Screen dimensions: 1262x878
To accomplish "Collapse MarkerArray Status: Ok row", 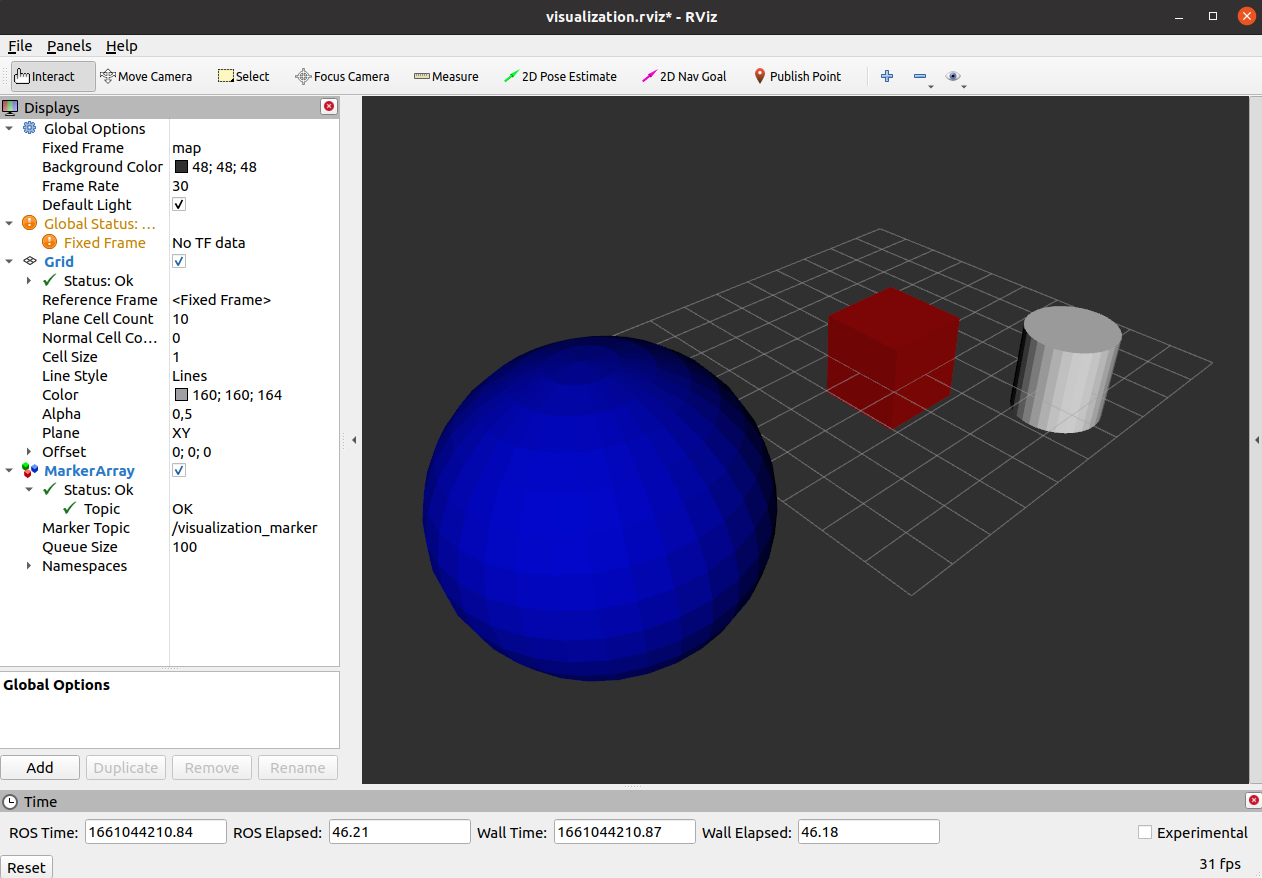I will pos(29,489).
